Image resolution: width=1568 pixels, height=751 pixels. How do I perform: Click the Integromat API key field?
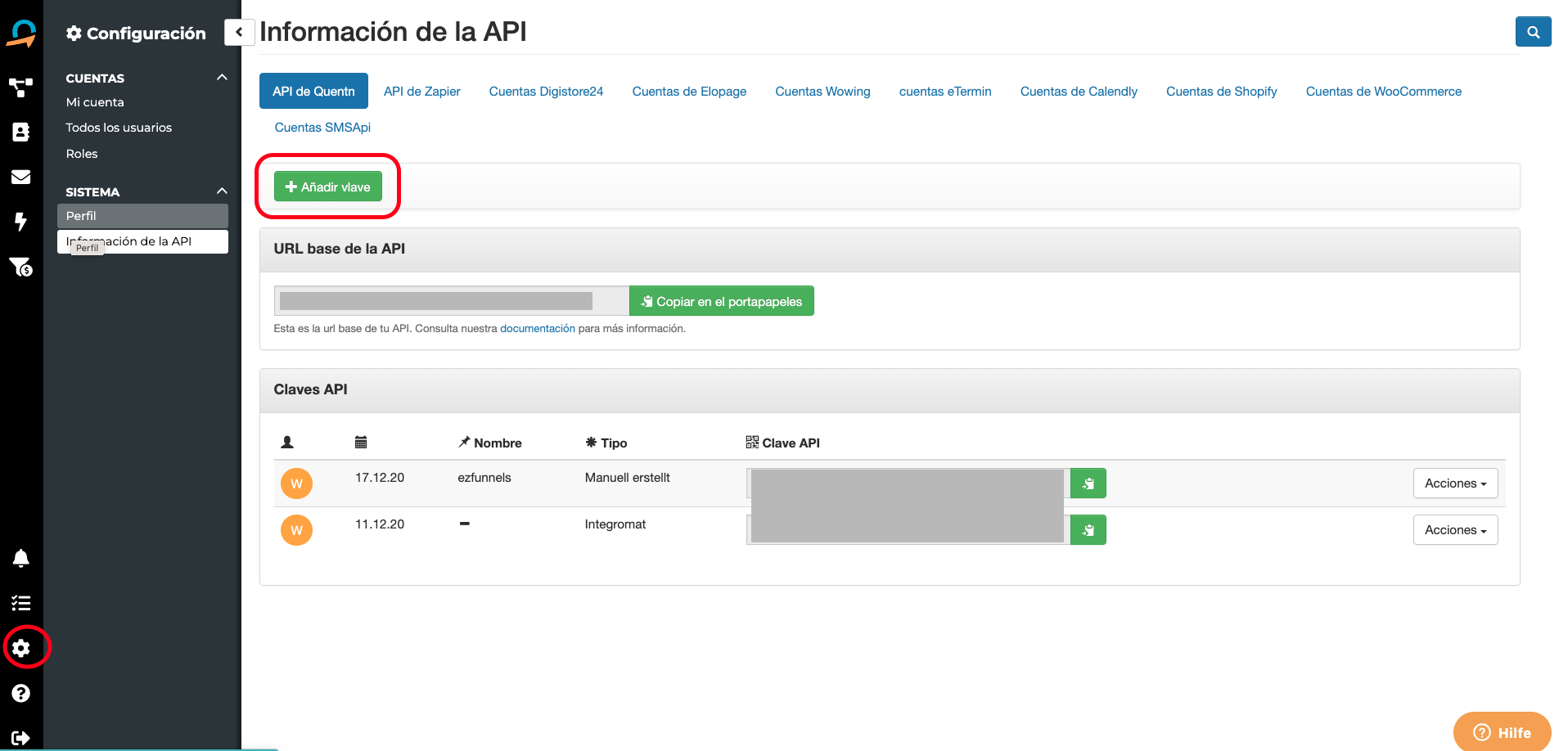908,530
